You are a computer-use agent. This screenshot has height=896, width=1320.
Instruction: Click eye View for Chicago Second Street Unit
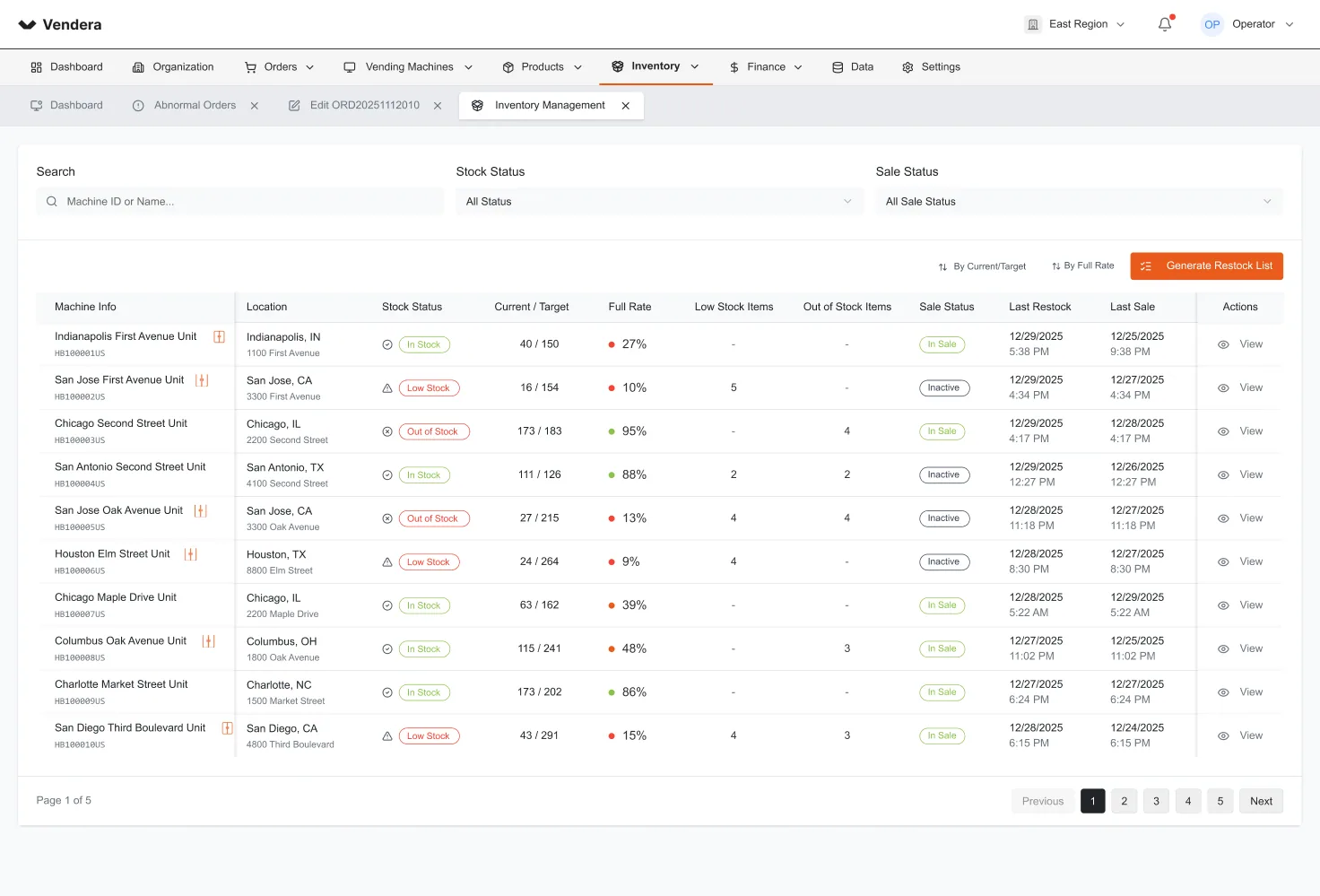[x=1240, y=431]
